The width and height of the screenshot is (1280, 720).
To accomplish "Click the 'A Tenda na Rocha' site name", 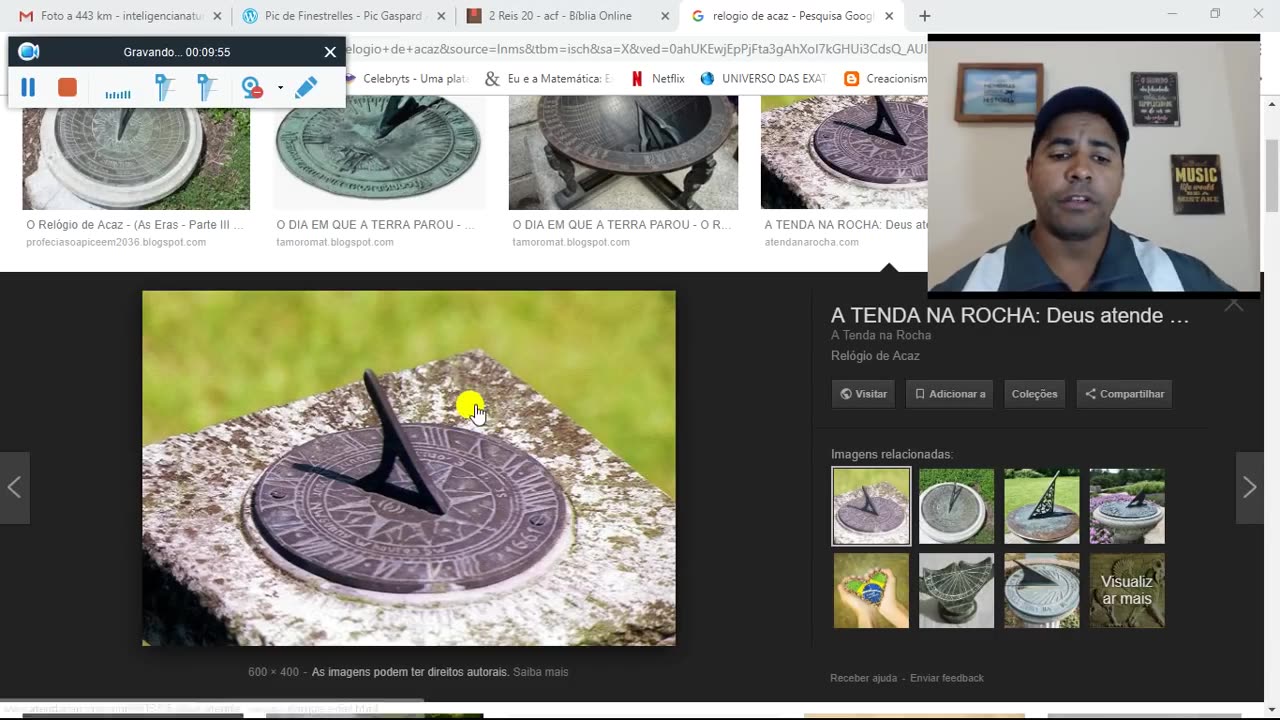I will tap(881, 335).
